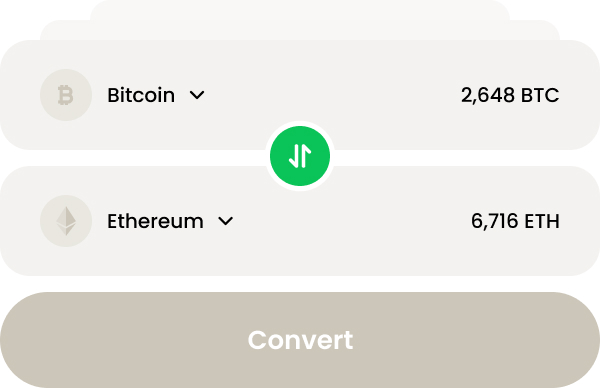Click the Ethereum diamond logo icon

(x=66, y=221)
